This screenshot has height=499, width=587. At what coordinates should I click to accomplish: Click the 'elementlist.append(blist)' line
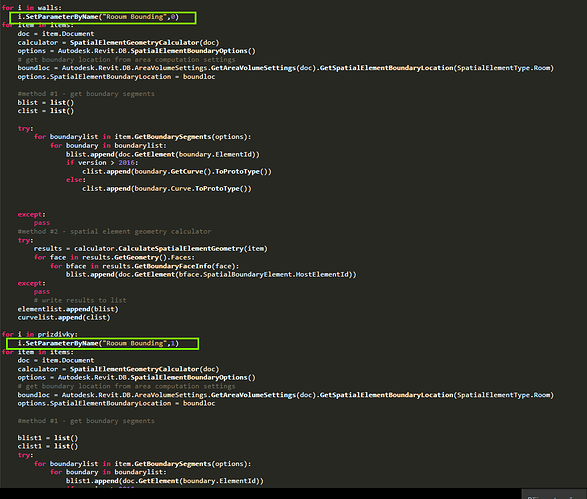point(68,309)
